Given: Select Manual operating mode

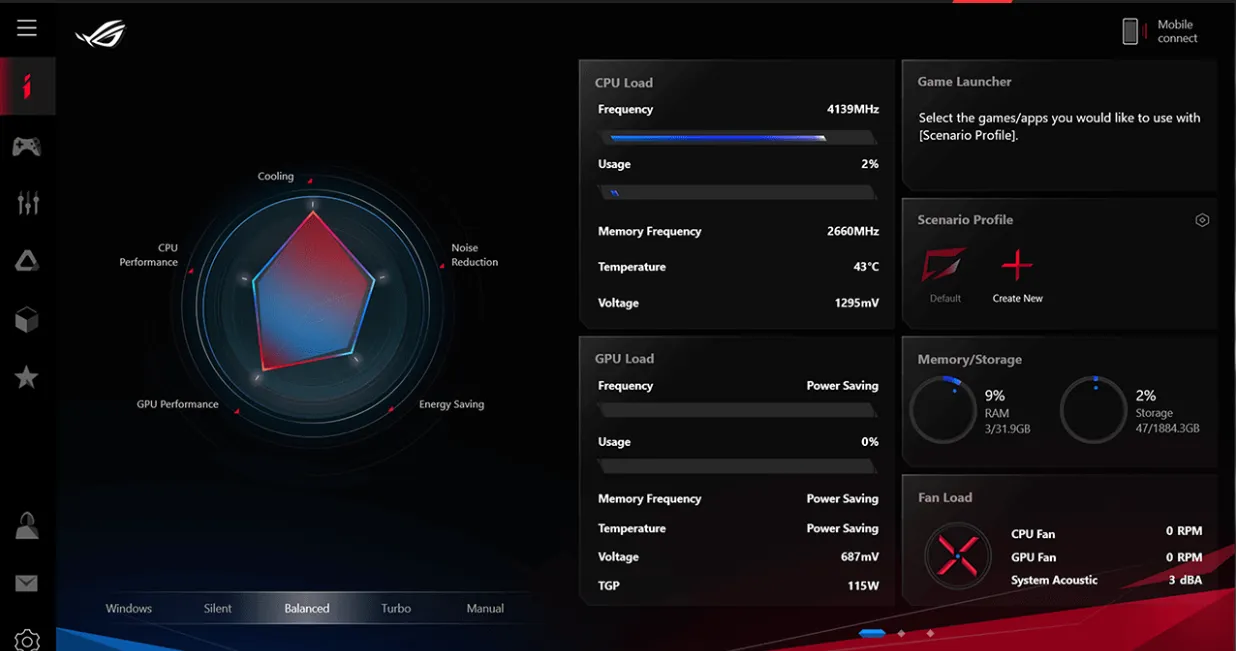Looking at the screenshot, I should click(485, 608).
